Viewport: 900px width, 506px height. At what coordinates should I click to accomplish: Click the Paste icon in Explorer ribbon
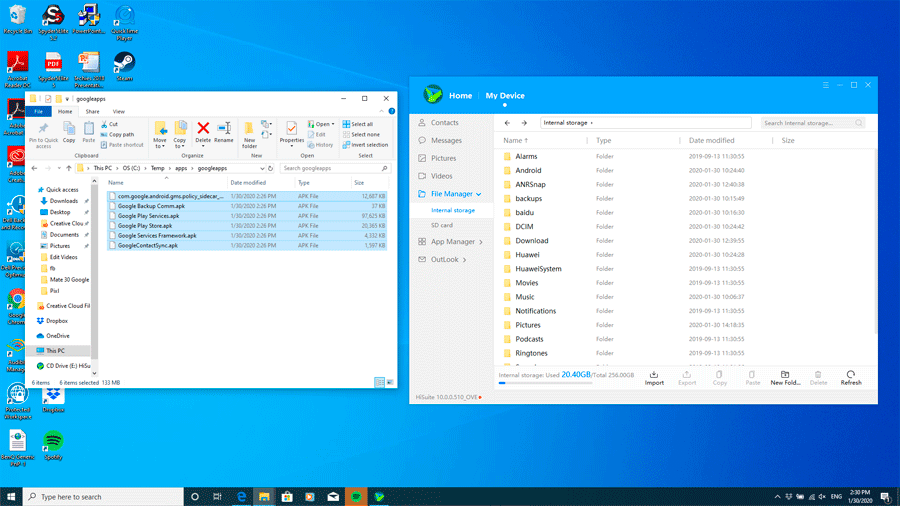[x=89, y=128]
